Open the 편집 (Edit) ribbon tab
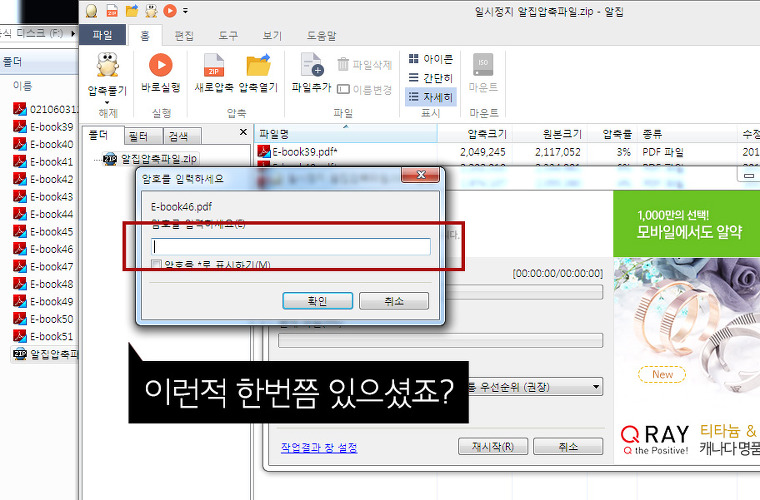Viewport: 760px width, 500px height. 184,35
